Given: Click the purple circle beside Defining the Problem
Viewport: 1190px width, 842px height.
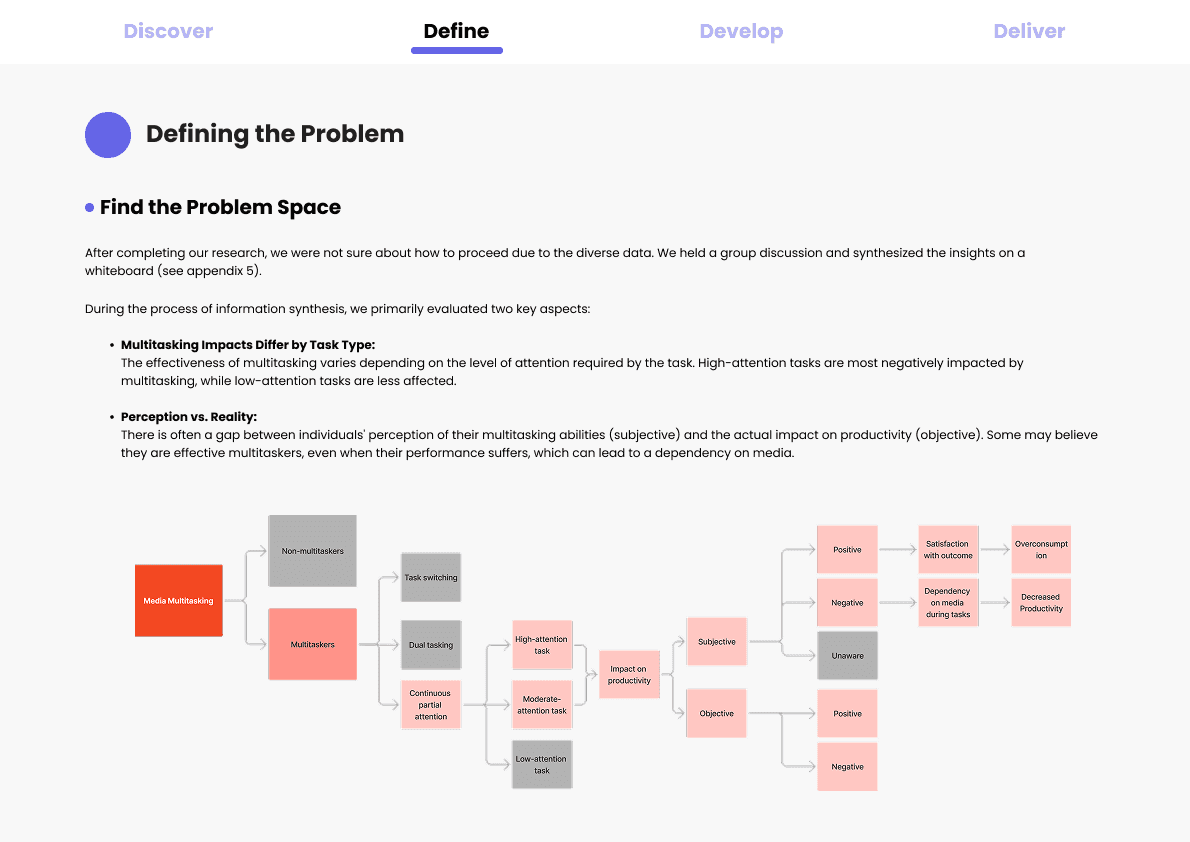Looking at the screenshot, I should (x=108, y=135).
